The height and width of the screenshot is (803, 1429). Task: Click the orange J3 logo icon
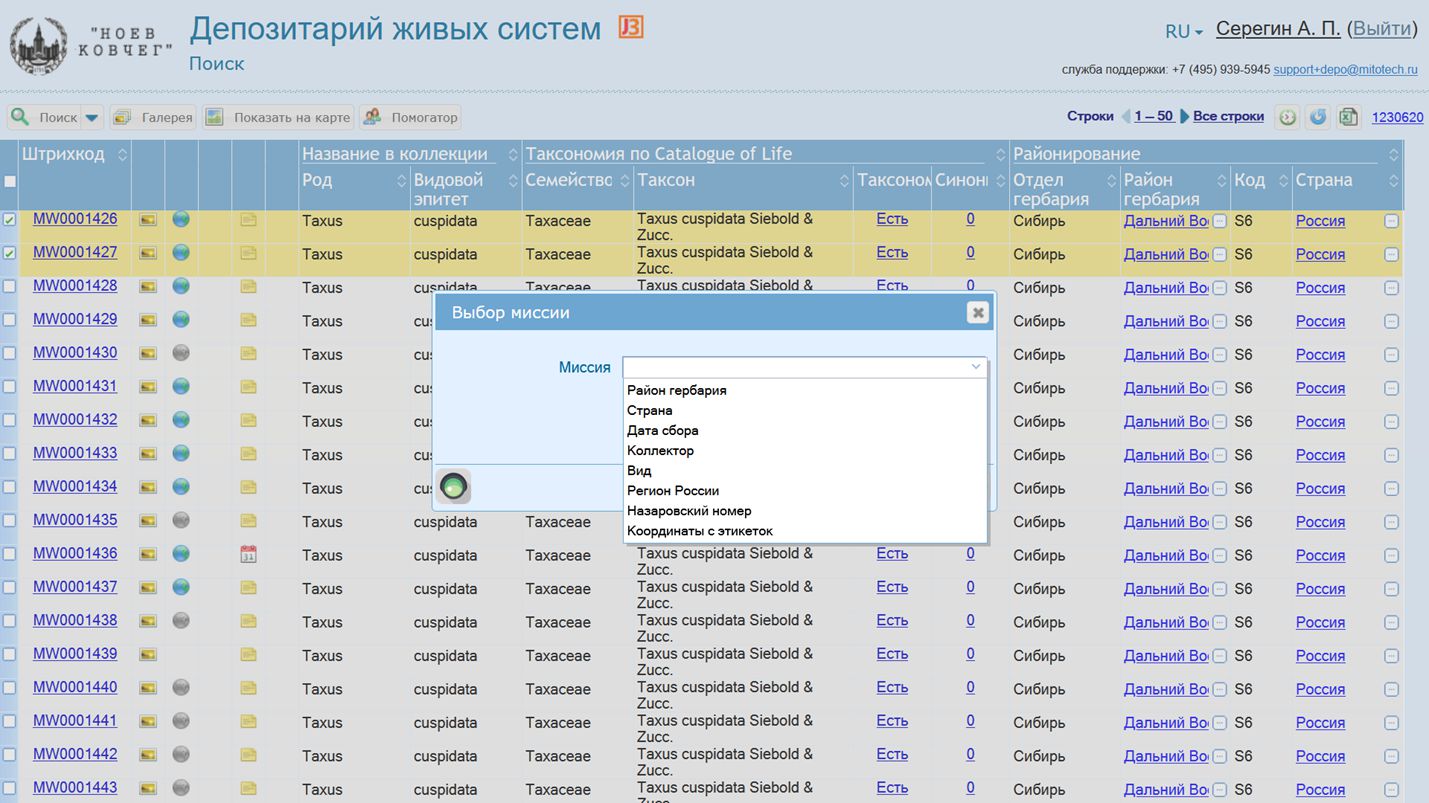pos(630,27)
